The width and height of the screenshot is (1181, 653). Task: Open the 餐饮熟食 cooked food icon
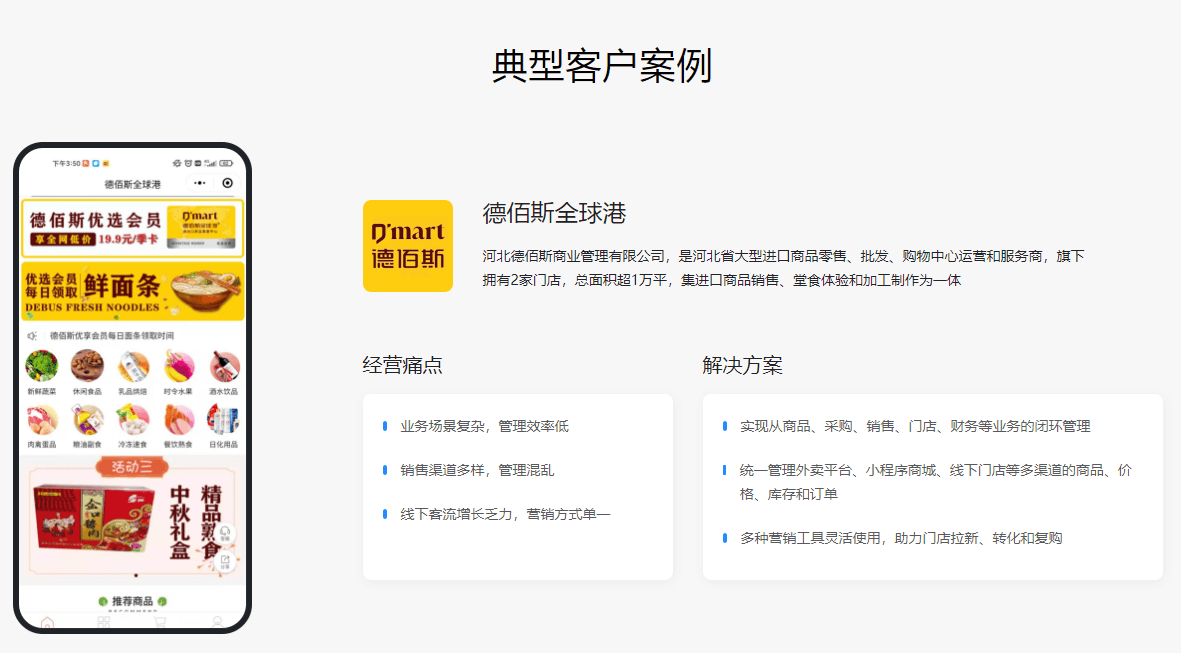coord(179,420)
